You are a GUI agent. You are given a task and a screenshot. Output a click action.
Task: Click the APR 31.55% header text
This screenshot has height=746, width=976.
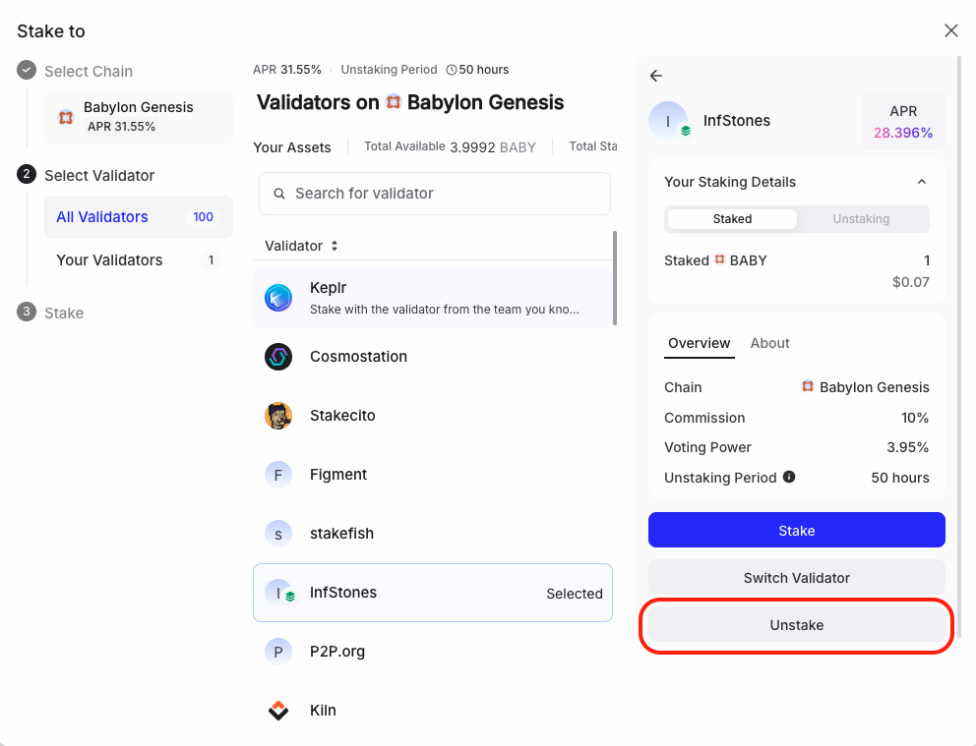[x=287, y=70]
